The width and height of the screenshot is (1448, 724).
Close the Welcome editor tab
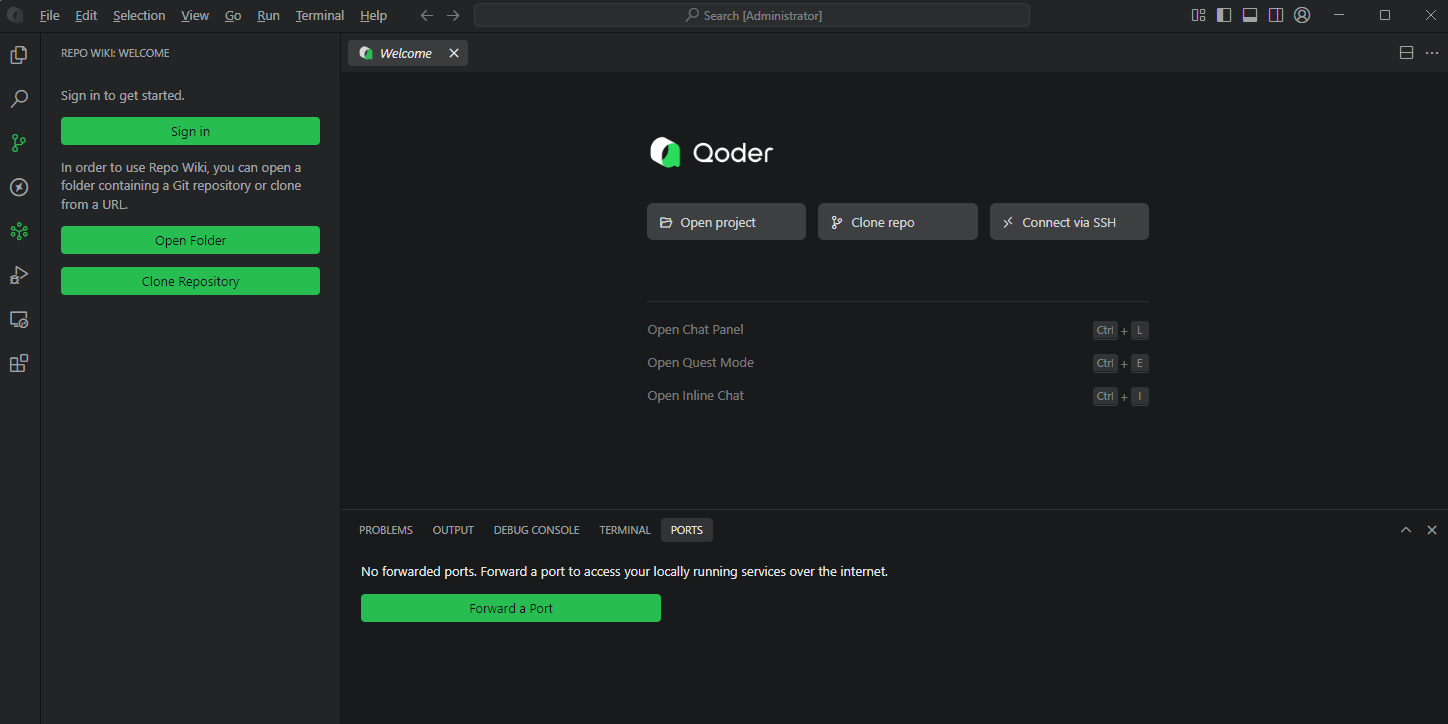(454, 53)
